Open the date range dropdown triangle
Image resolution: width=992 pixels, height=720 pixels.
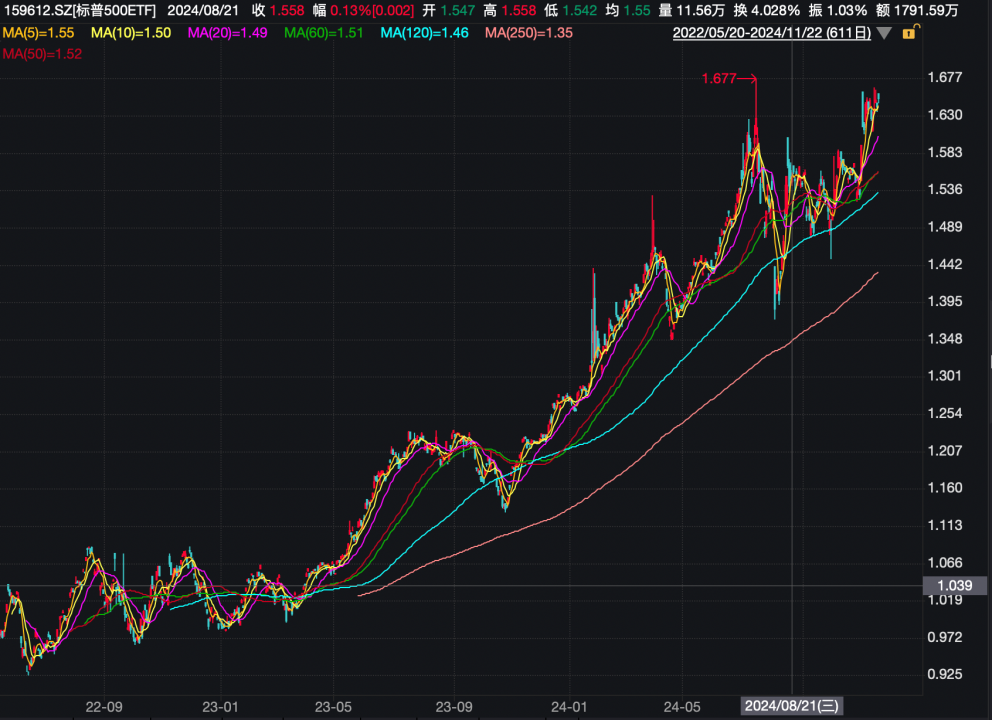[884, 34]
